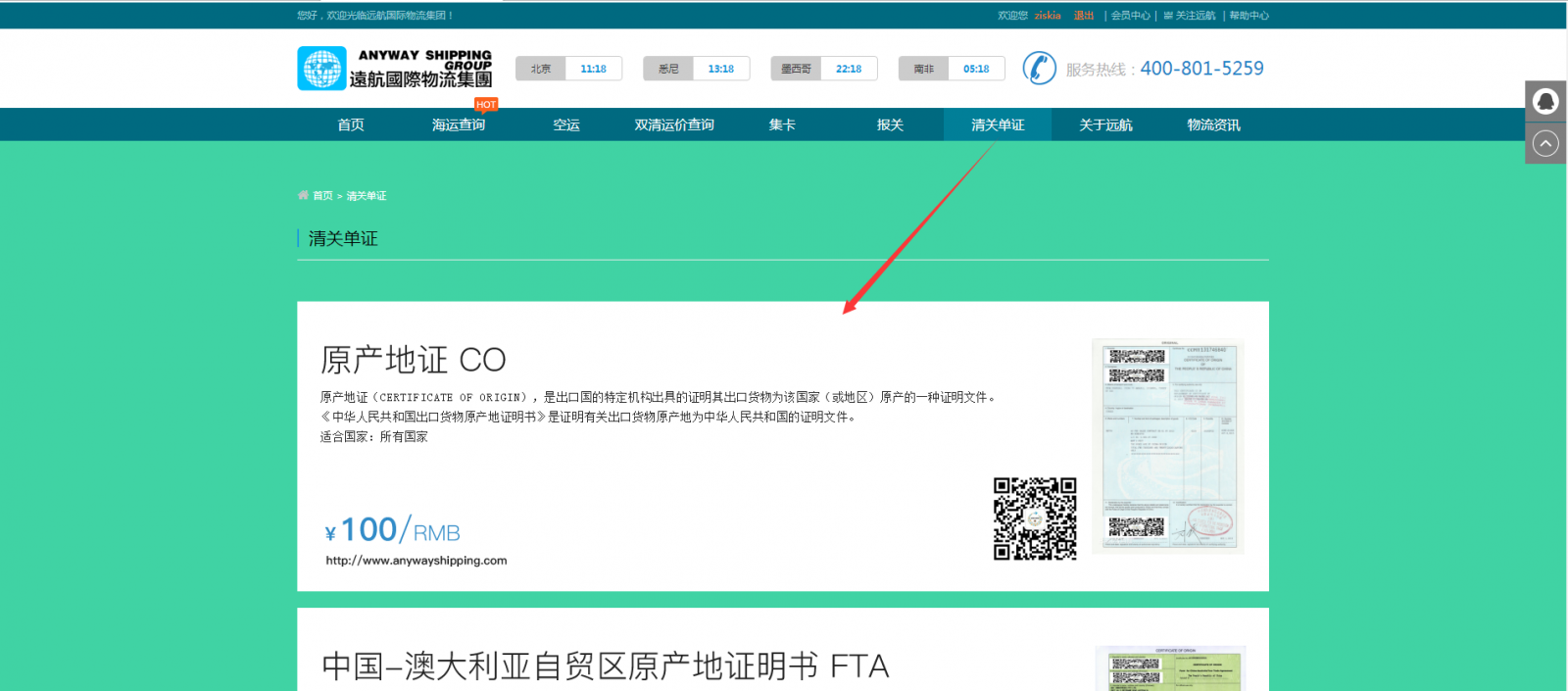
Task: Open the 首页 navigation menu item
Action: click(x=351, y=124)
